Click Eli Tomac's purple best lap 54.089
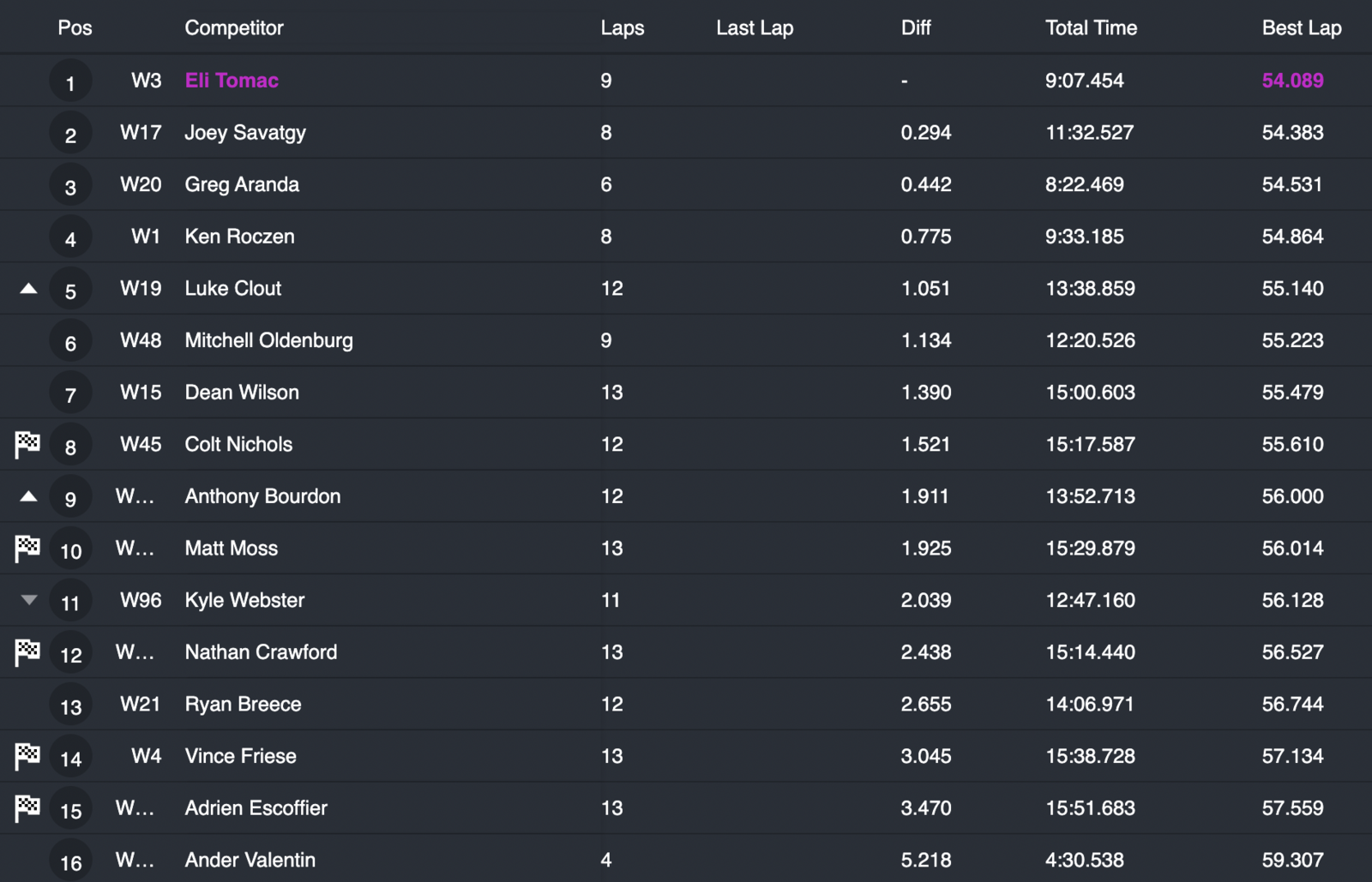This screenshot has height=882, width=1372. (1292, 81)
